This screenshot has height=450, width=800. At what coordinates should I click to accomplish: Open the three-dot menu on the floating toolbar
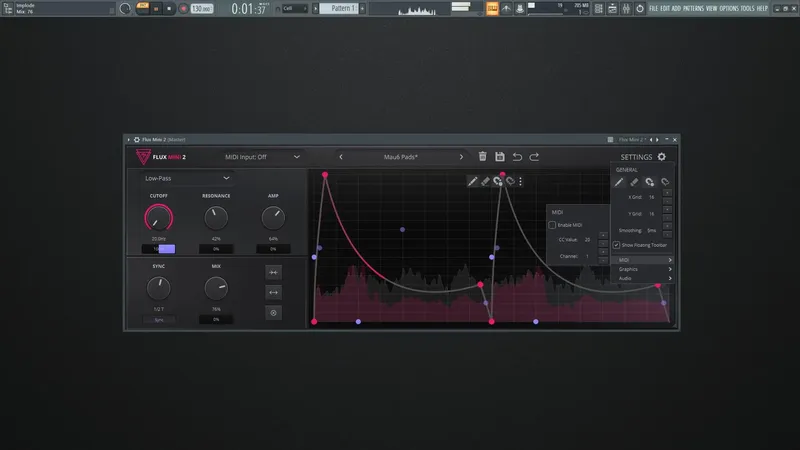520,181
